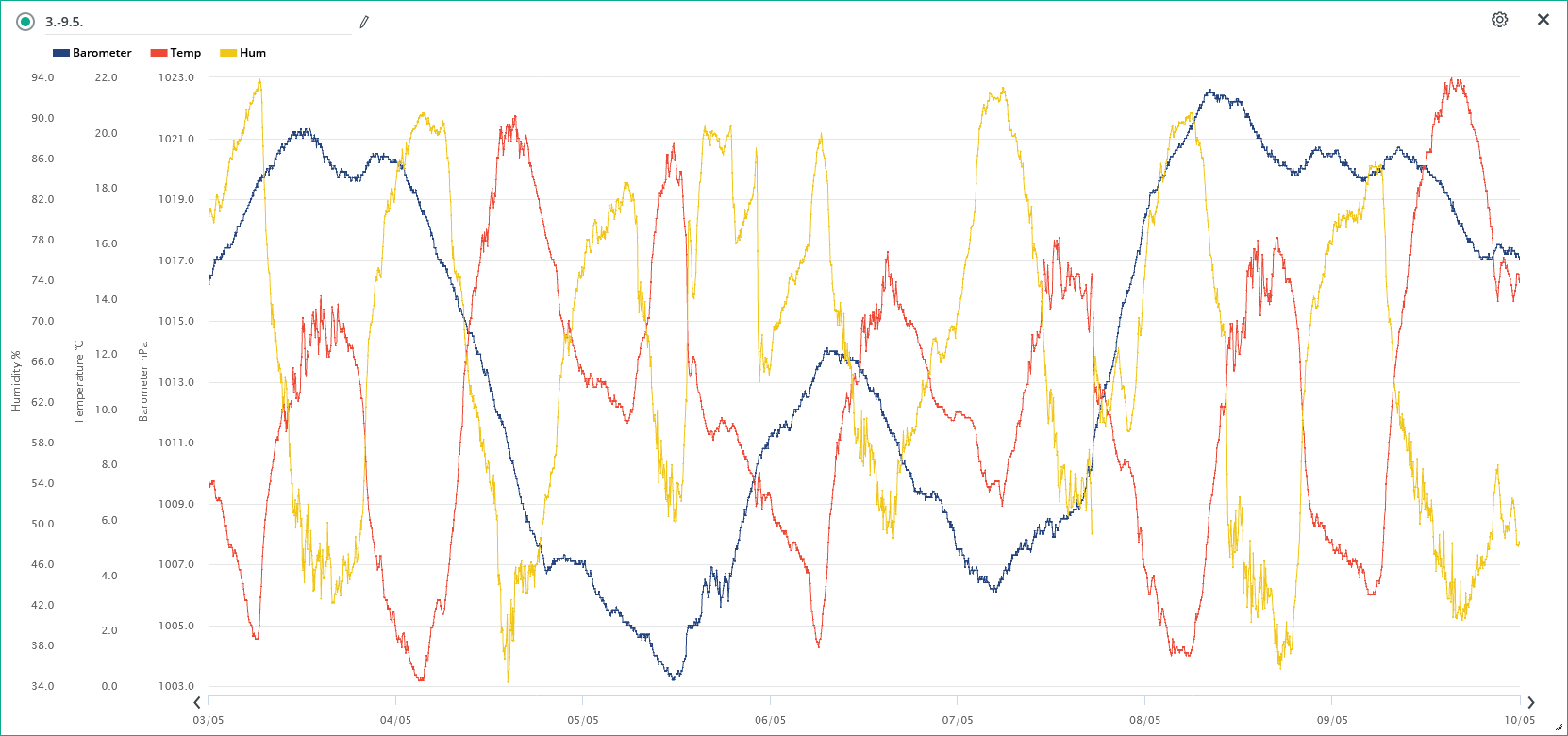
Task: Click the blue Barometer color swatch
Action: [x=61, y=53]
